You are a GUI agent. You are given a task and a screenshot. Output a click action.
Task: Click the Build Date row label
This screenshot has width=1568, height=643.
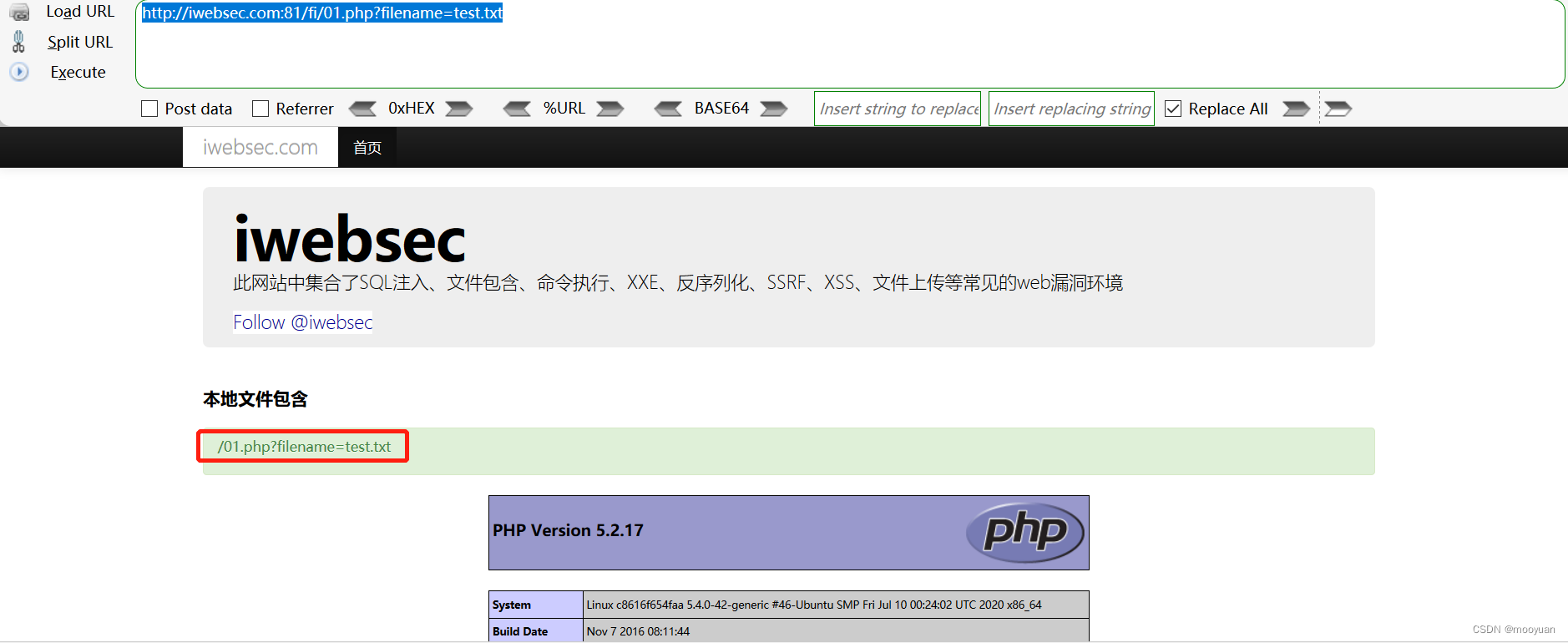[520, 631]
